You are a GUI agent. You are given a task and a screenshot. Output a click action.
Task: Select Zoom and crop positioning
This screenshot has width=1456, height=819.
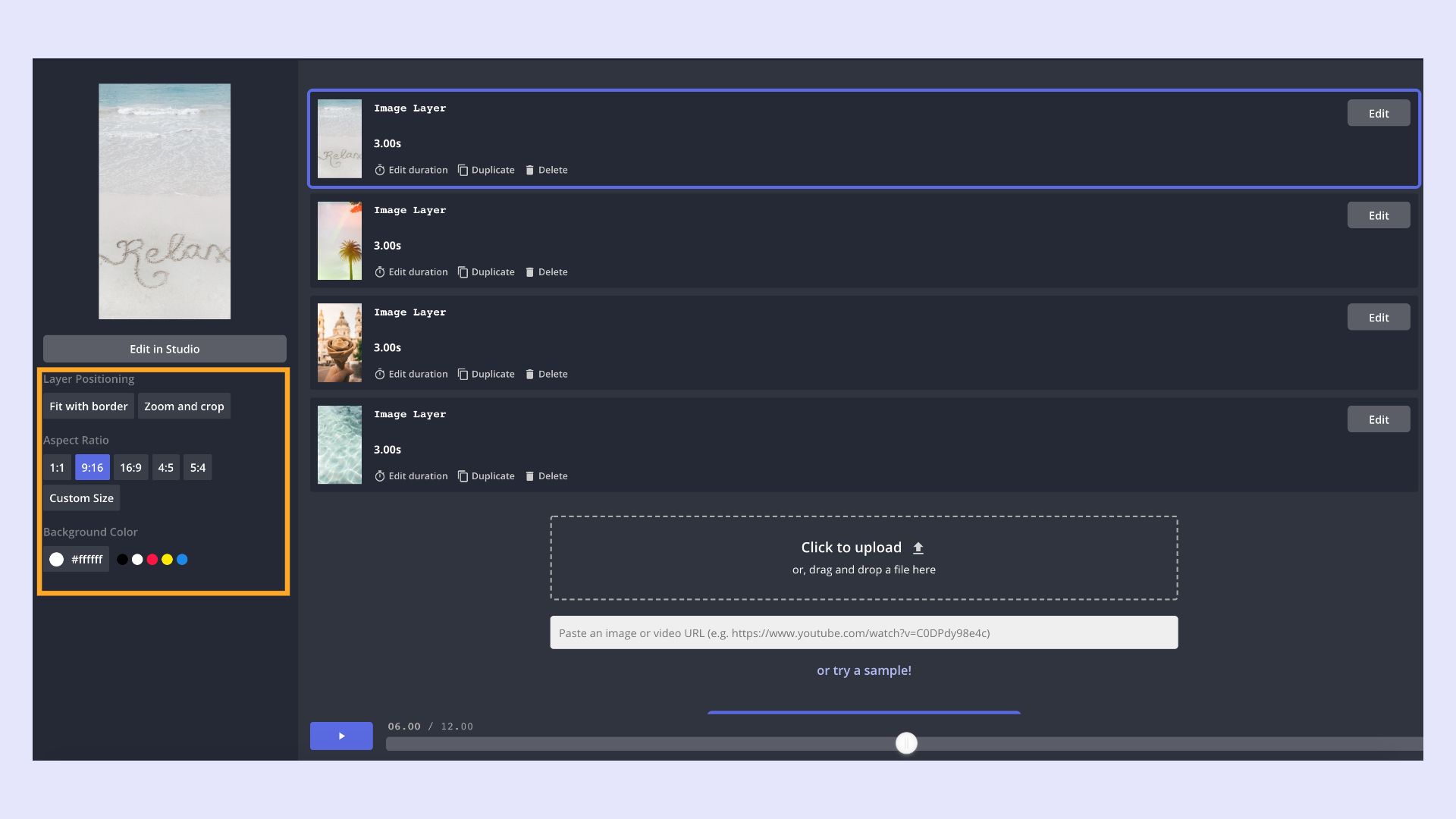184,406
